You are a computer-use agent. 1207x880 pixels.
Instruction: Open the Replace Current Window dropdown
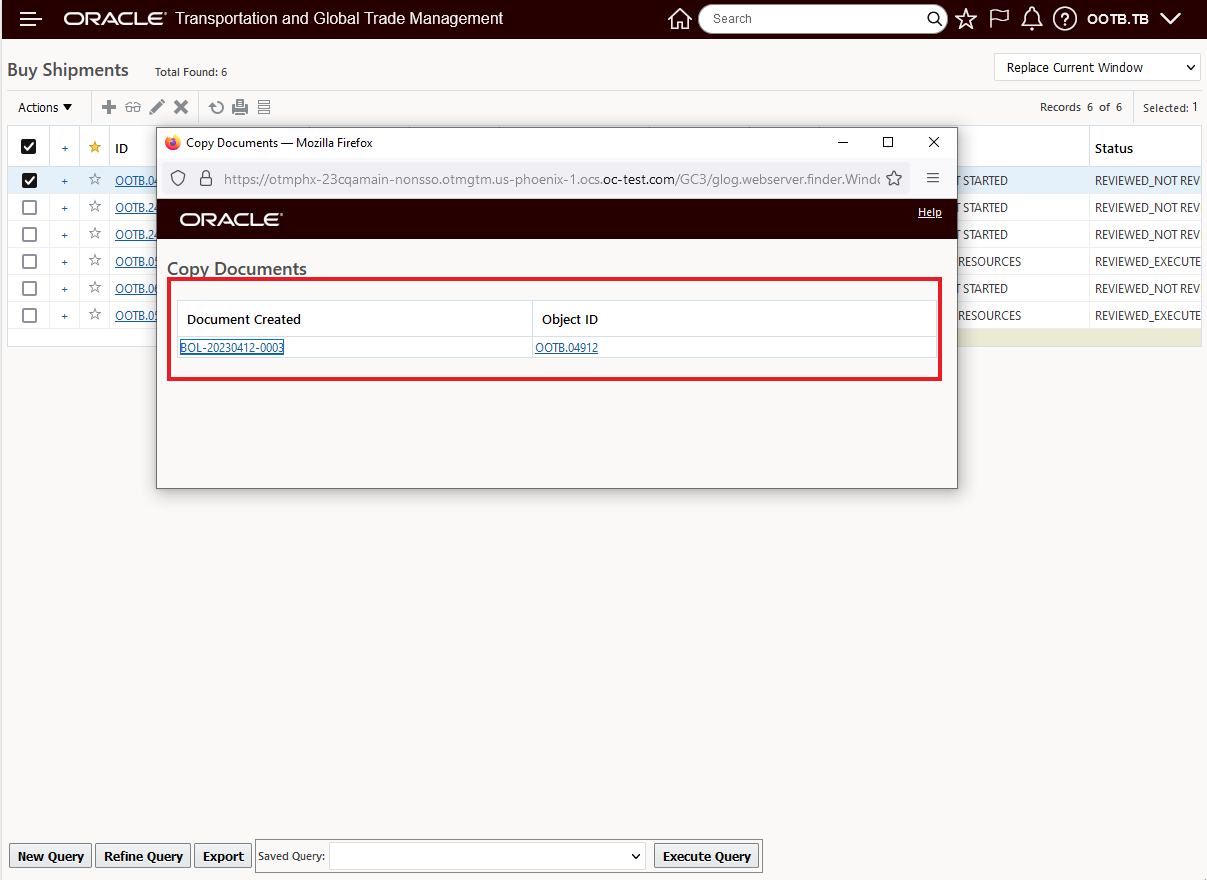[x=1097, y=67]
